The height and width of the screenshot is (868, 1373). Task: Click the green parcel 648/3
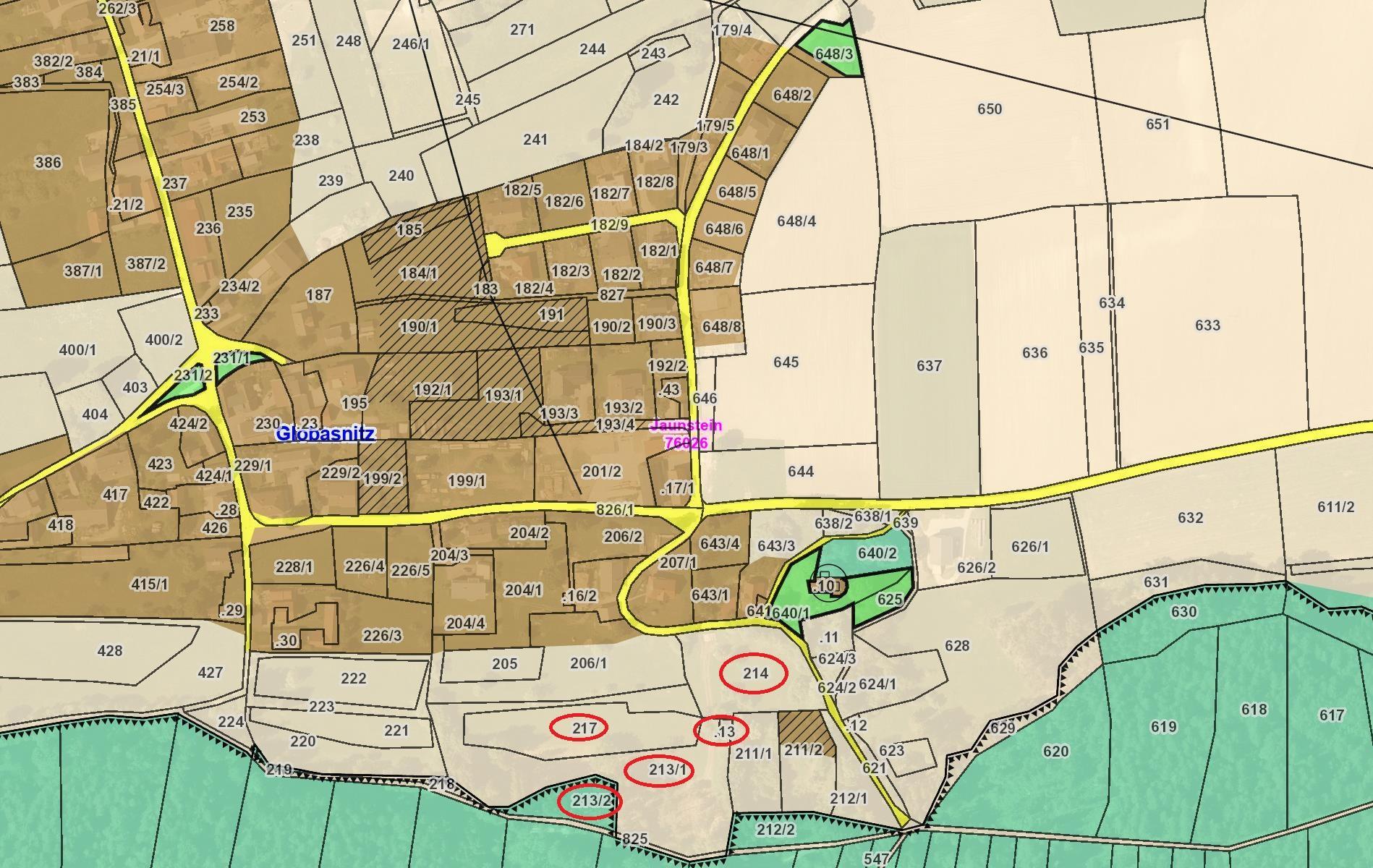pos(833,54)
